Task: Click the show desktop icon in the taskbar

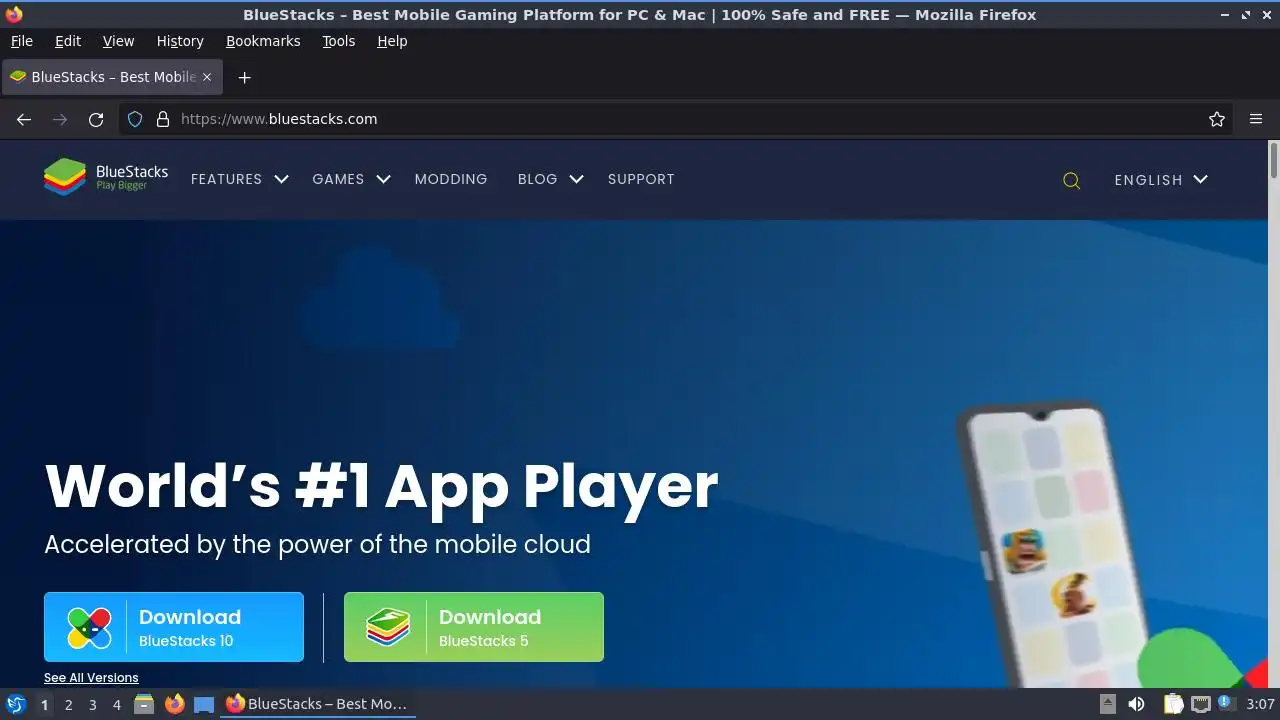Action: pos(204,704)
